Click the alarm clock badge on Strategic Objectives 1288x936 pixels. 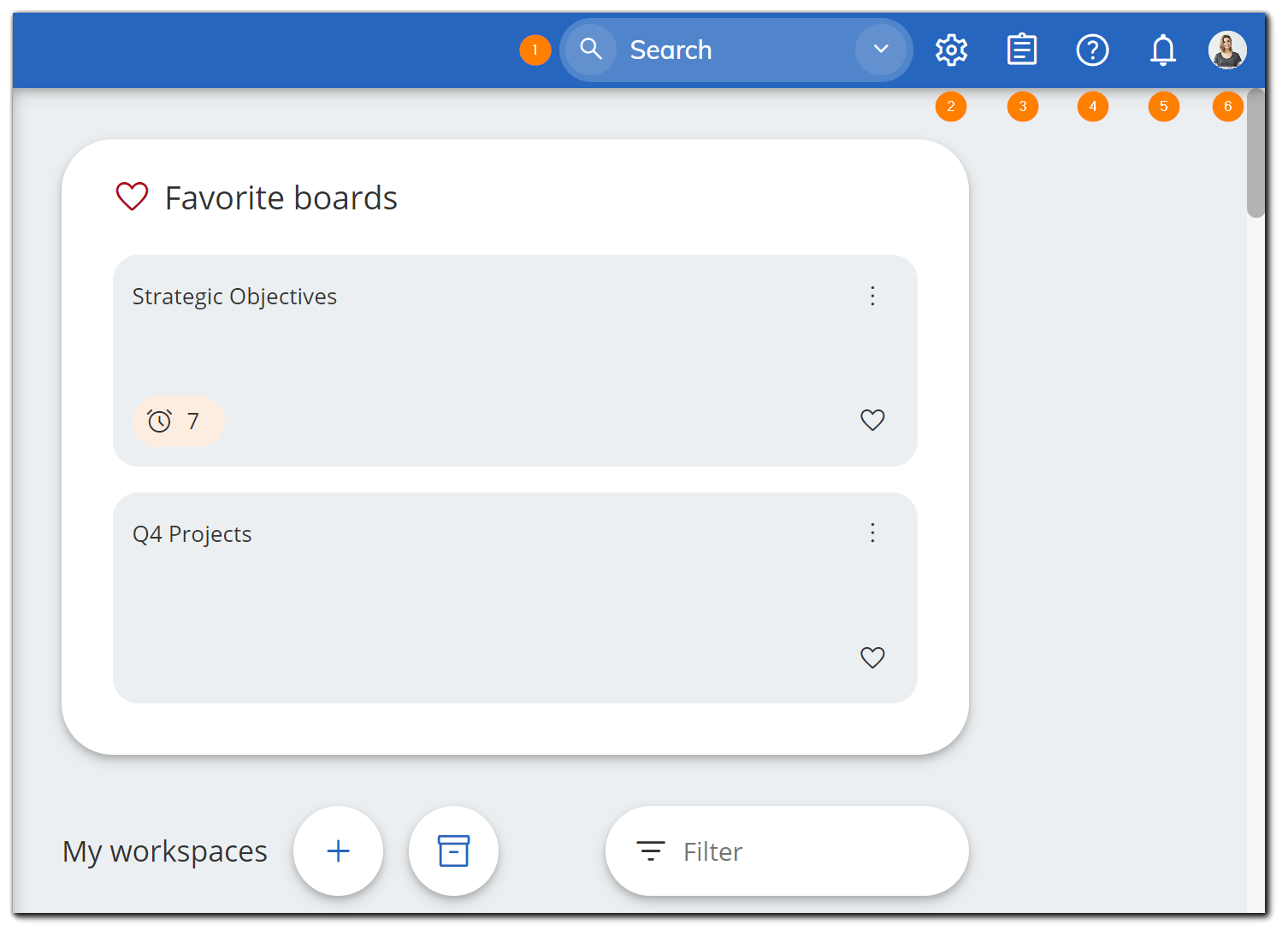click(x=177, y=421)
